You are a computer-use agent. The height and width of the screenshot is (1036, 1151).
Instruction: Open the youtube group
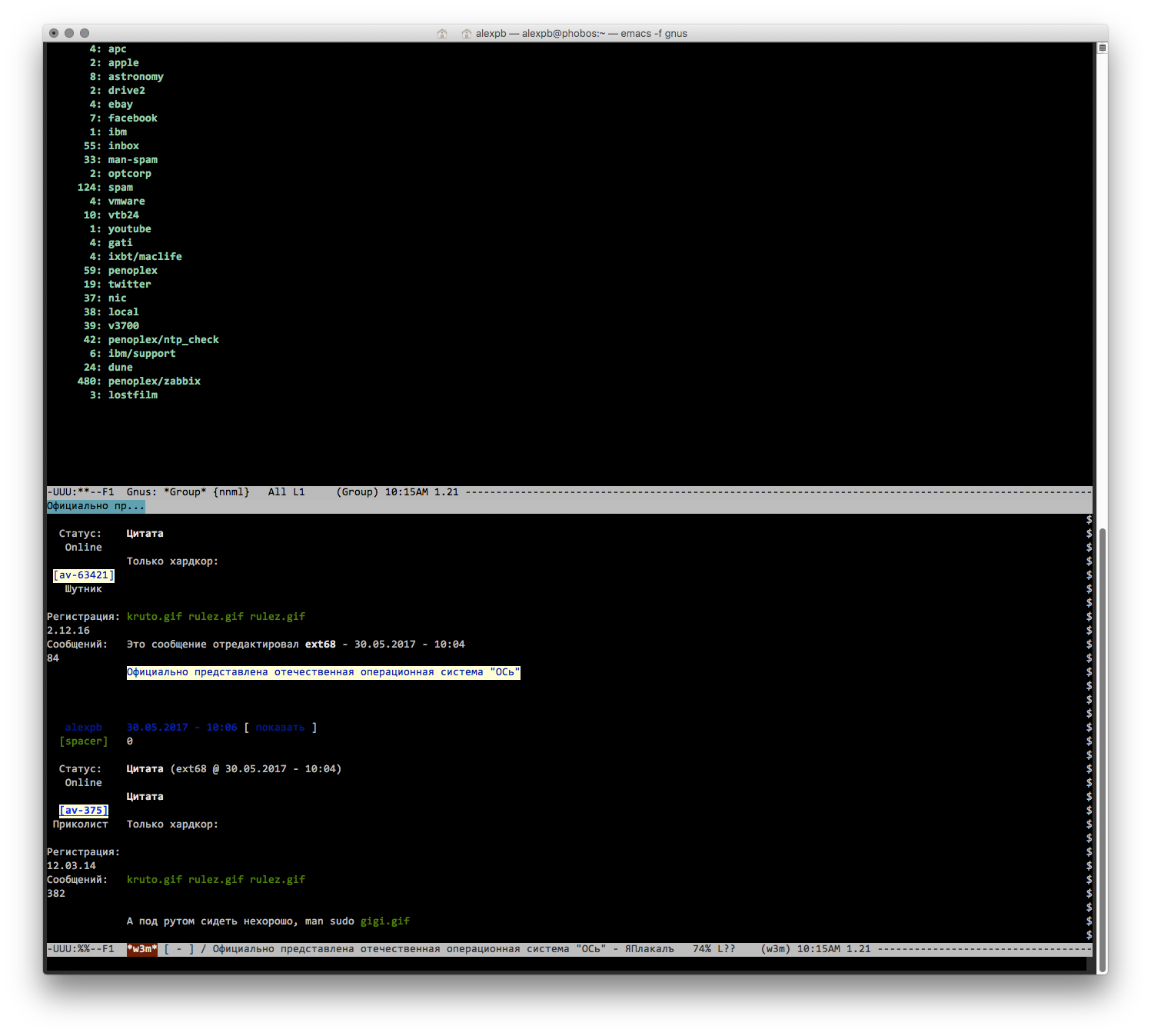point(129,229)
